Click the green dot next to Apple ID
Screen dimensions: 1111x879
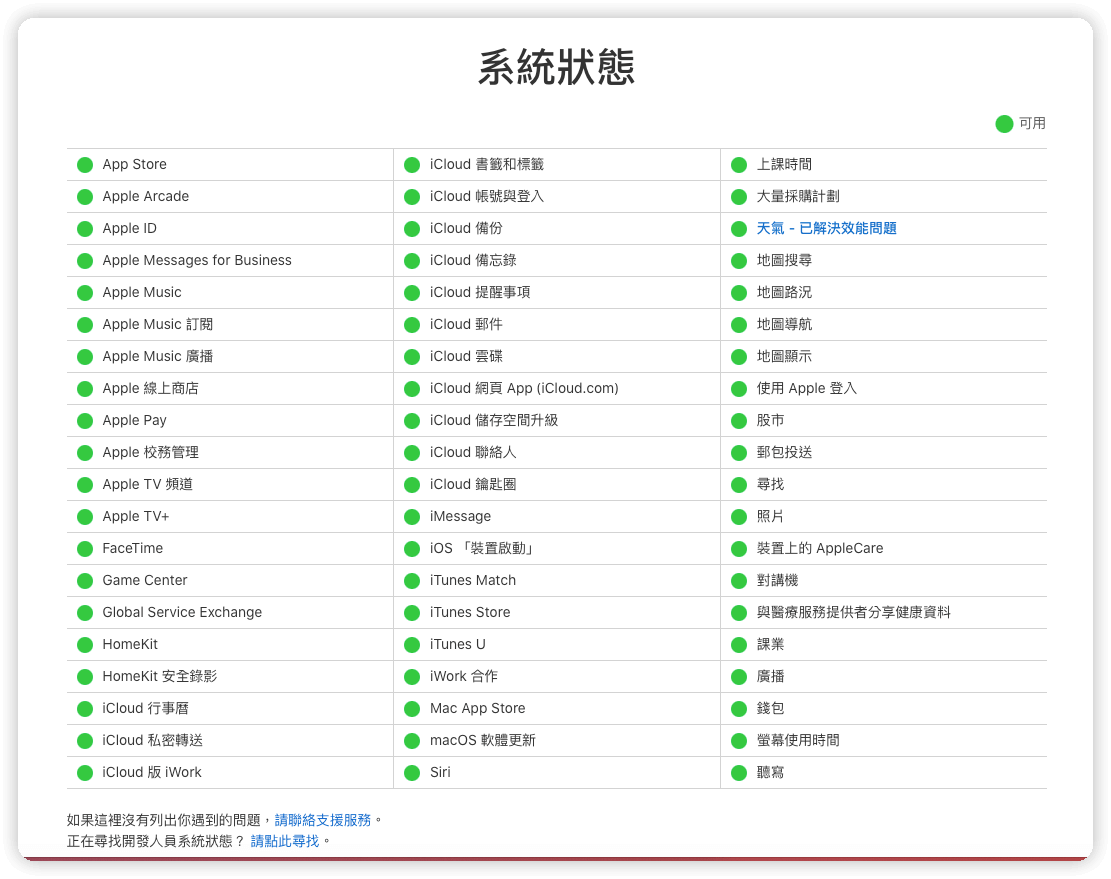coord(85,229)
